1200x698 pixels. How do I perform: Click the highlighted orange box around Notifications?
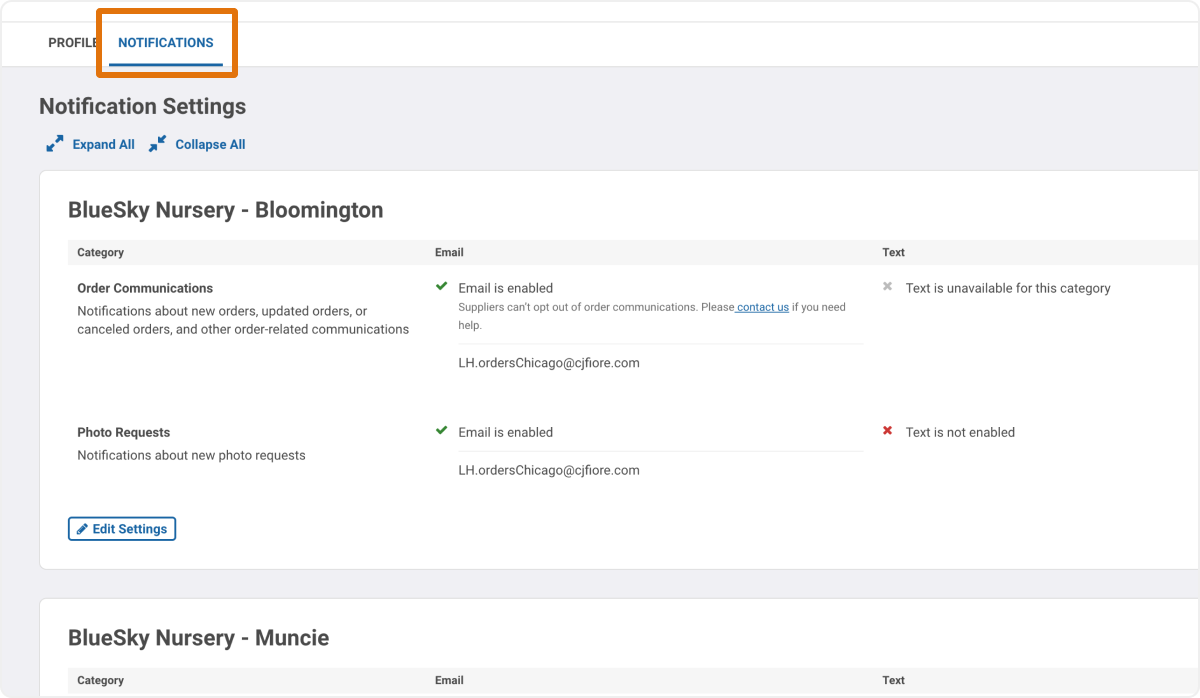click(166, 43)
